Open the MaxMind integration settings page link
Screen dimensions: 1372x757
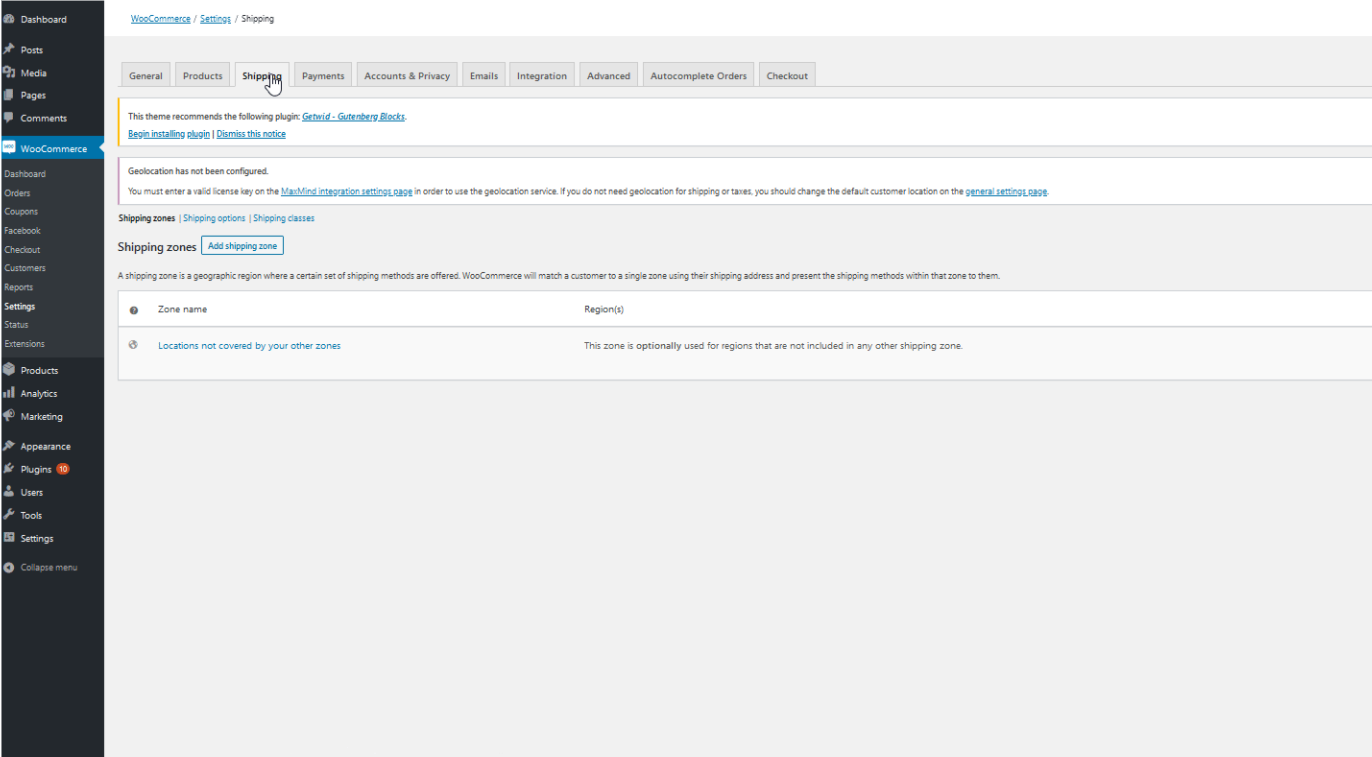347,191
